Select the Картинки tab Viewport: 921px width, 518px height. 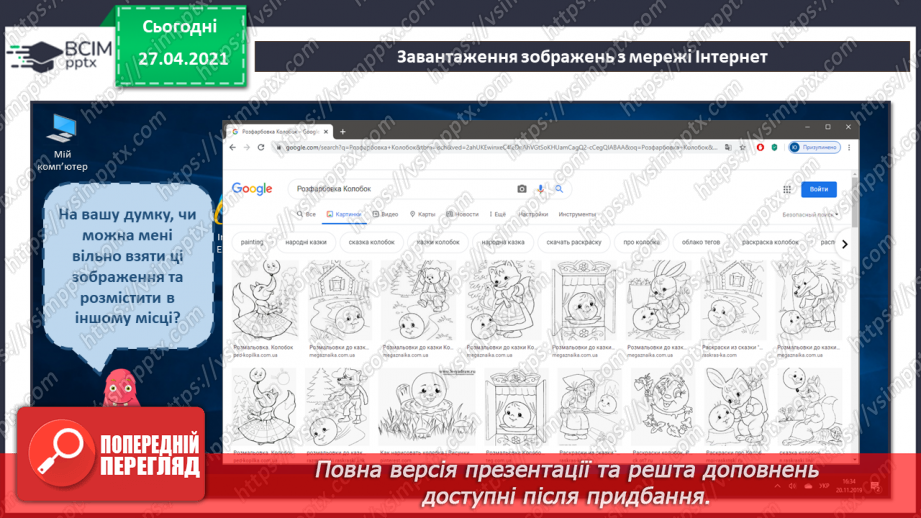click(344, 214)
